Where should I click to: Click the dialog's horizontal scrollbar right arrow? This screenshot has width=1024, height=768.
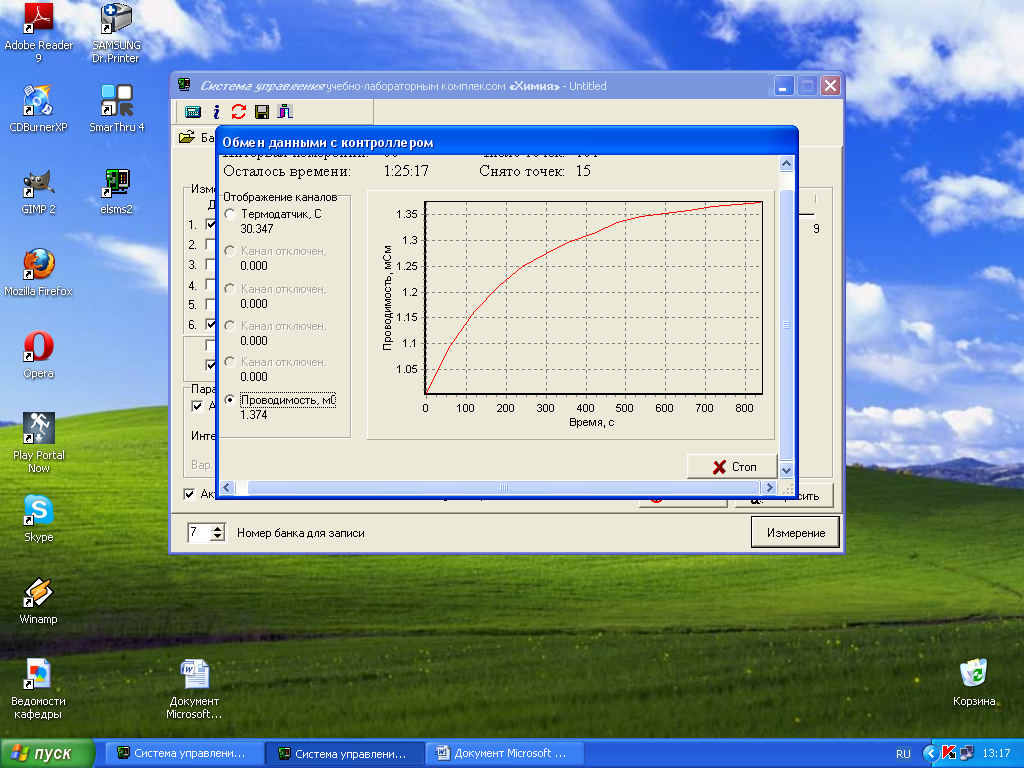[769, 487]
